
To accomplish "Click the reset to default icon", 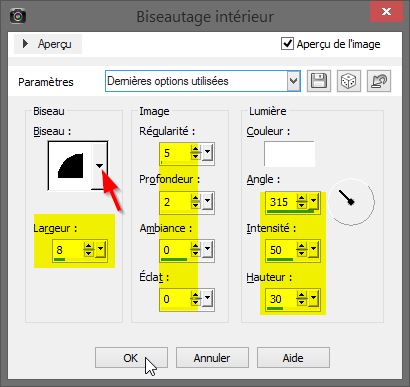I will (x=379, y=81).
